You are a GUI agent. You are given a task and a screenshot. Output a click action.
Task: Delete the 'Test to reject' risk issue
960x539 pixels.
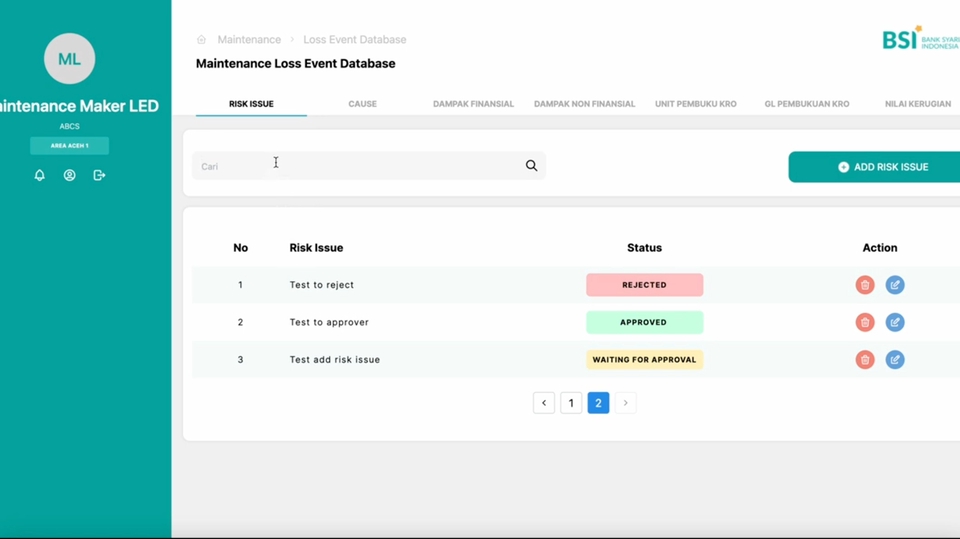(865, 285)
